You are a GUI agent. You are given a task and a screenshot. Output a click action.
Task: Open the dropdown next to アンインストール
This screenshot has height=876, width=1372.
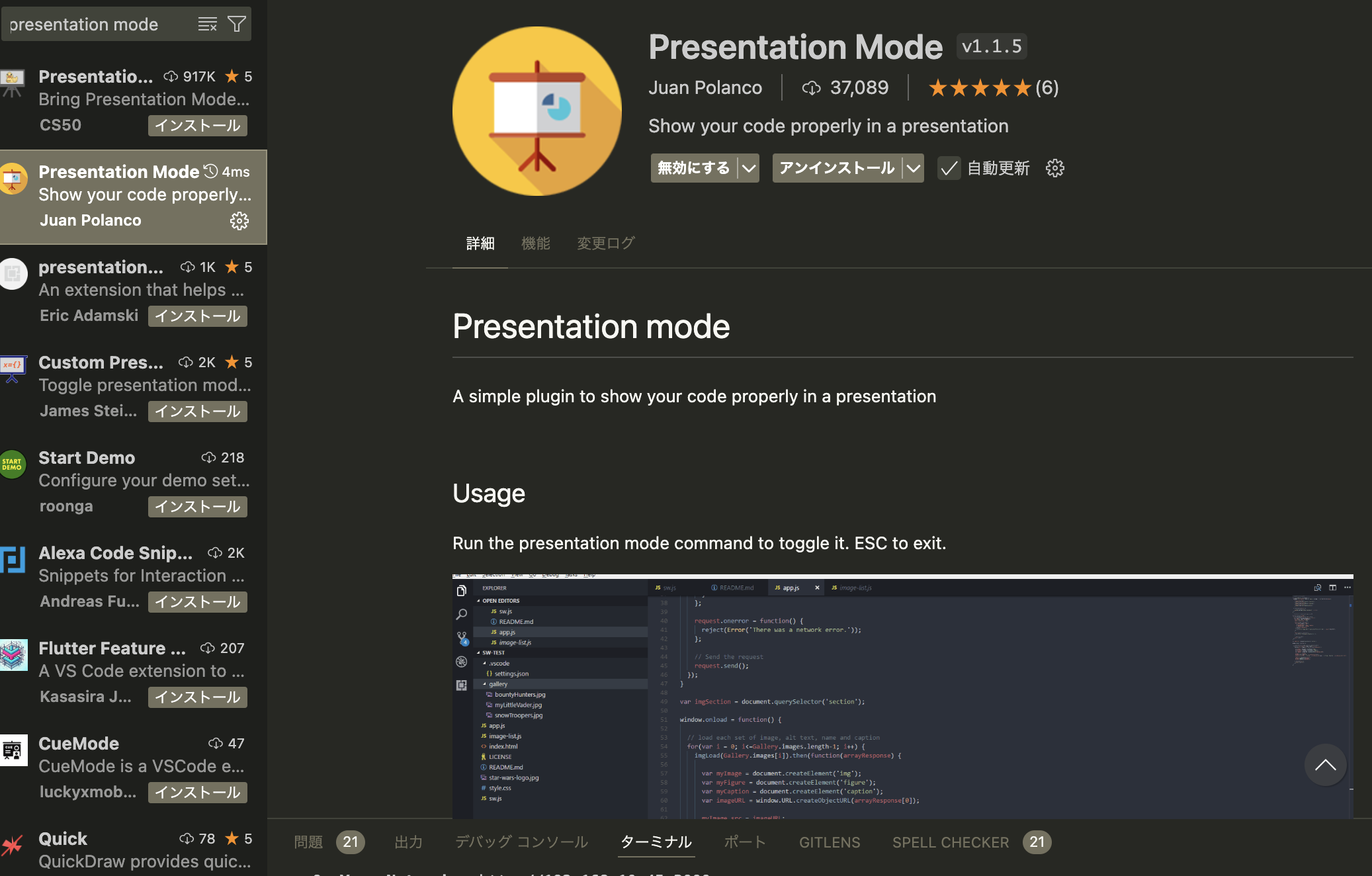point(914,168)
